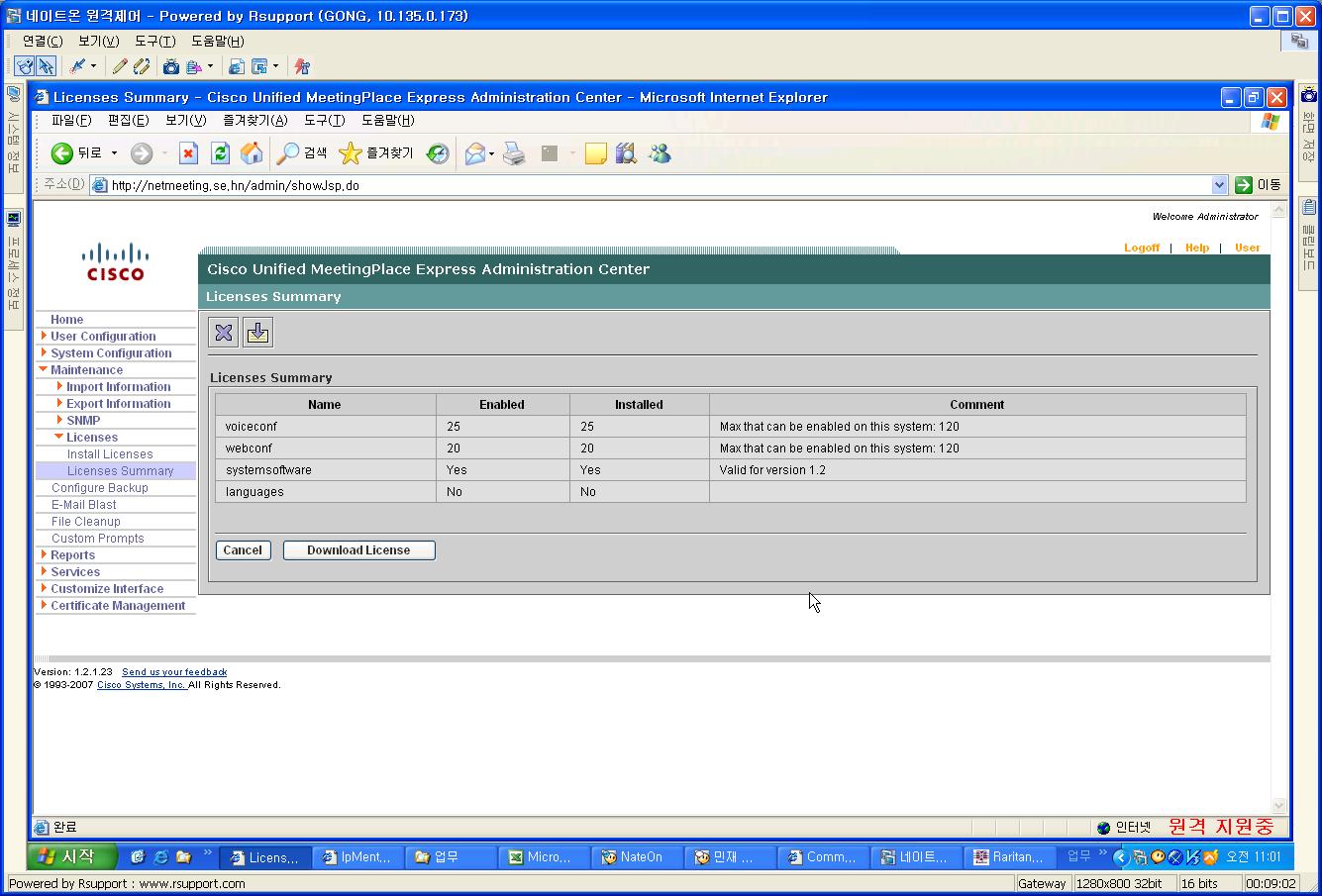Click the remote control mouse pointer icon
Screen dimensions: 1322x896
click(46, 66)
